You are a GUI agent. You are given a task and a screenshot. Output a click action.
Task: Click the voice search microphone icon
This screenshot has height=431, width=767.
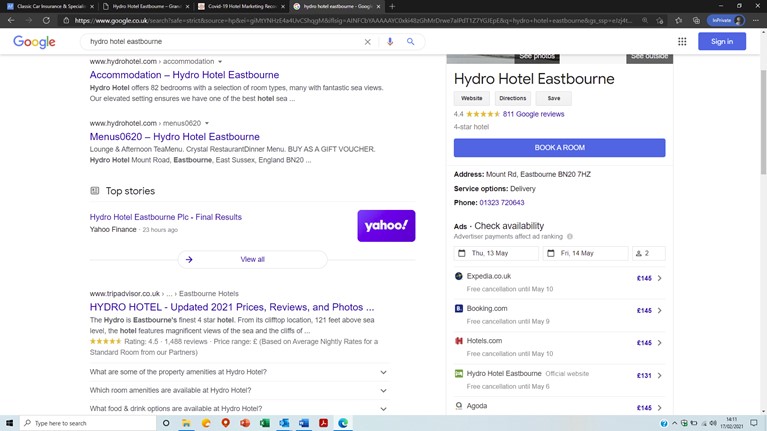(390, 42)
